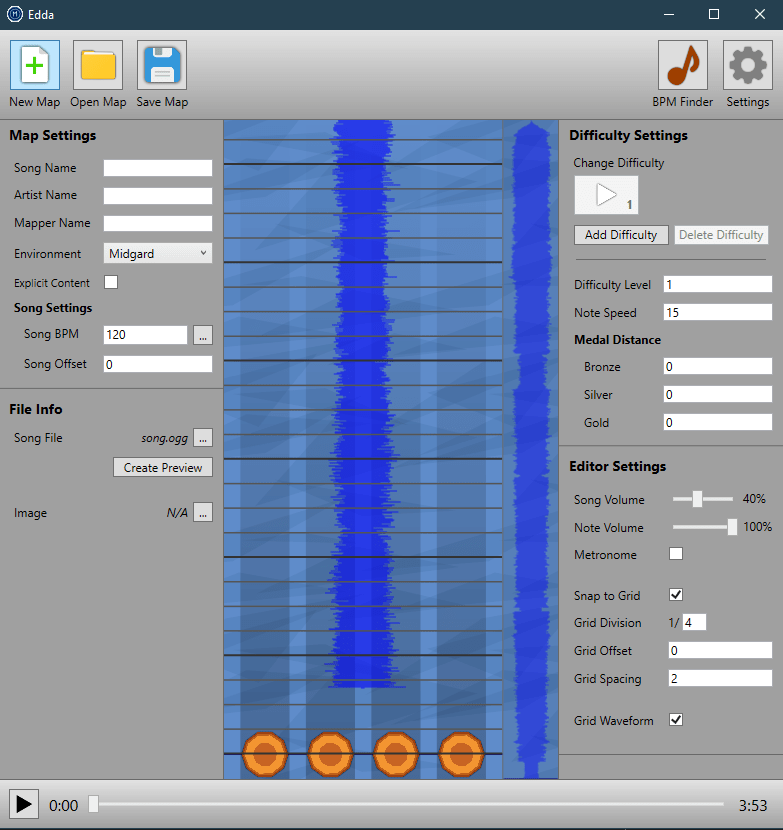Uncheck Snap to Grid
Image resolution: width=783 pixels, height=830 pixels.
pos(676,594)
